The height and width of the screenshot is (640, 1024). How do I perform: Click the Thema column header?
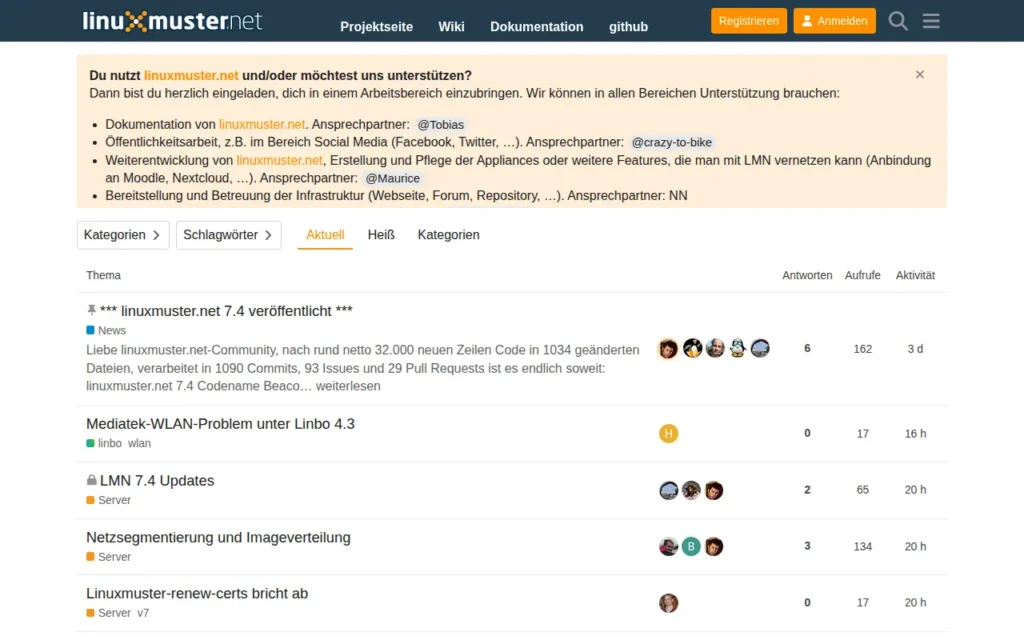[103, 275]
